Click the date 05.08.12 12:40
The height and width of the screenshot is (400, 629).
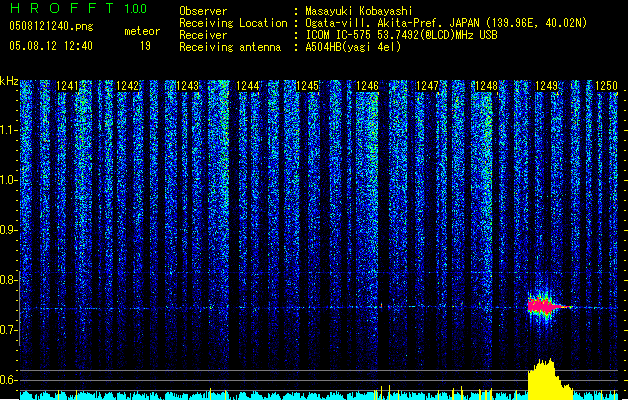pyautogui.click(x=51, y=46)
